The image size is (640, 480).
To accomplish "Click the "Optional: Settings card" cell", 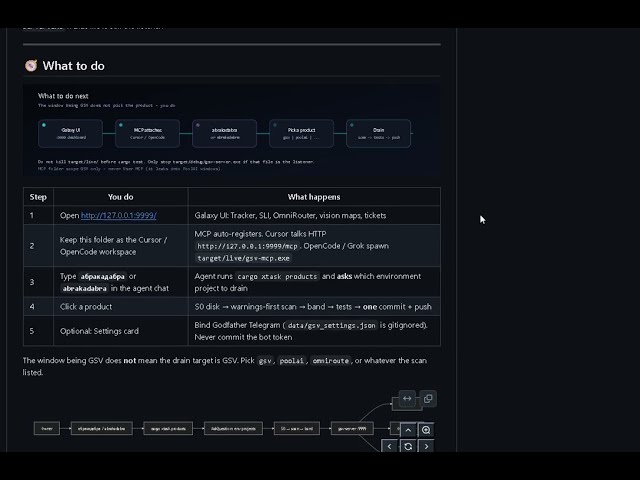I will pos(120,331).
